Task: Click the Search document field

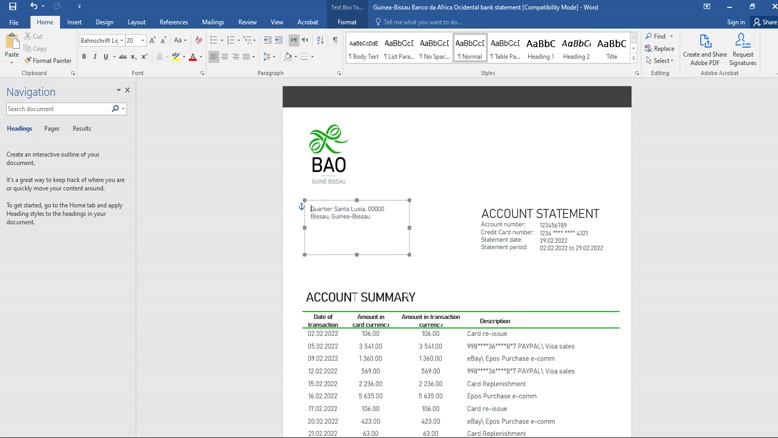Action: pos(58,109)
